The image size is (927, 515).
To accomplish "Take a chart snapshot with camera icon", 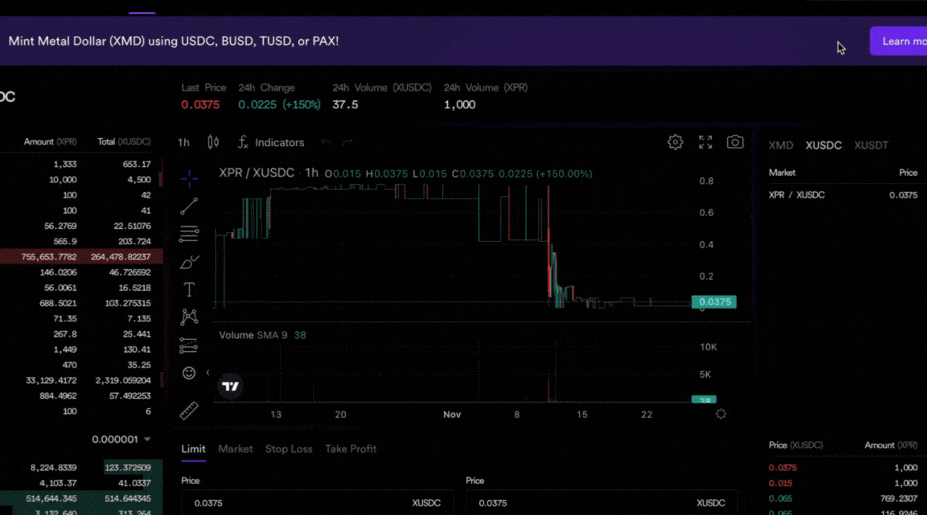I will 735,142.
